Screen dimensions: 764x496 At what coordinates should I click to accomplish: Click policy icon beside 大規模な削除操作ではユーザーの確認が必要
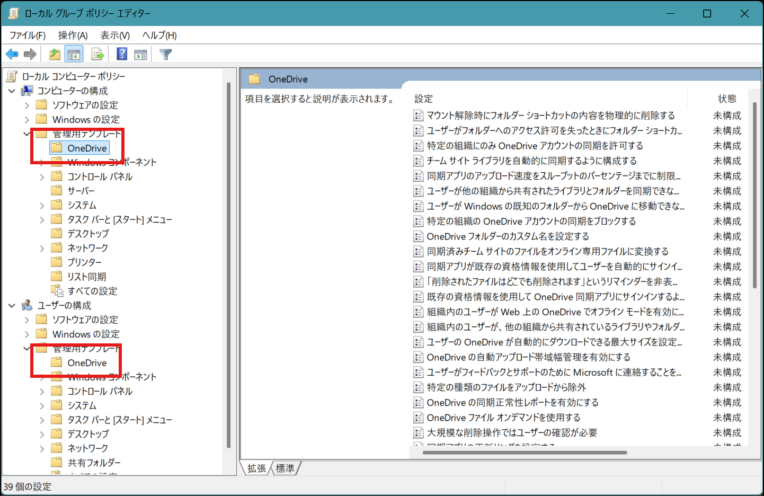418,433
